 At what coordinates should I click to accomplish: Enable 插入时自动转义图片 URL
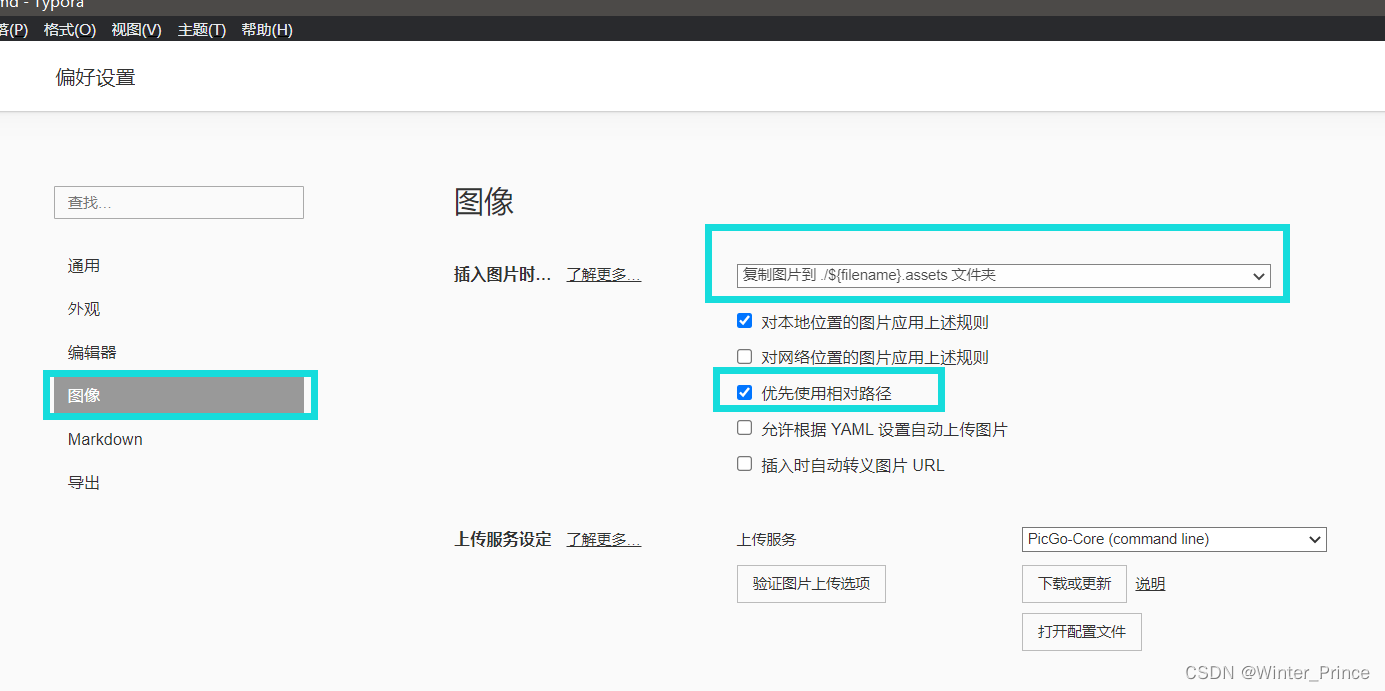[744, 463]
